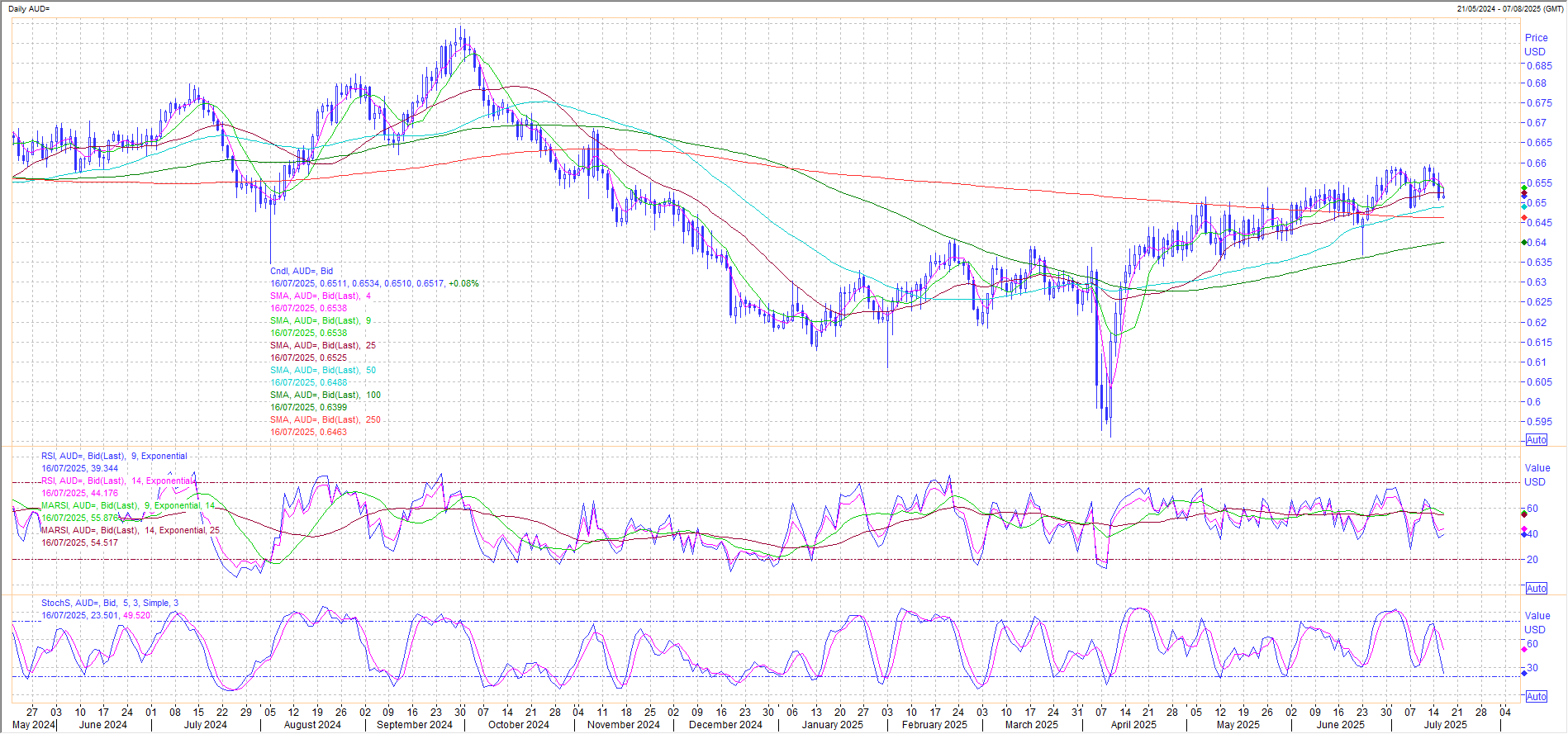Click the date range '21/05/2024 - 07/08/2025 (GMT)'
Viewport: 1568px width, 734px height.
pyautogui.click(x=1510, y=8)
